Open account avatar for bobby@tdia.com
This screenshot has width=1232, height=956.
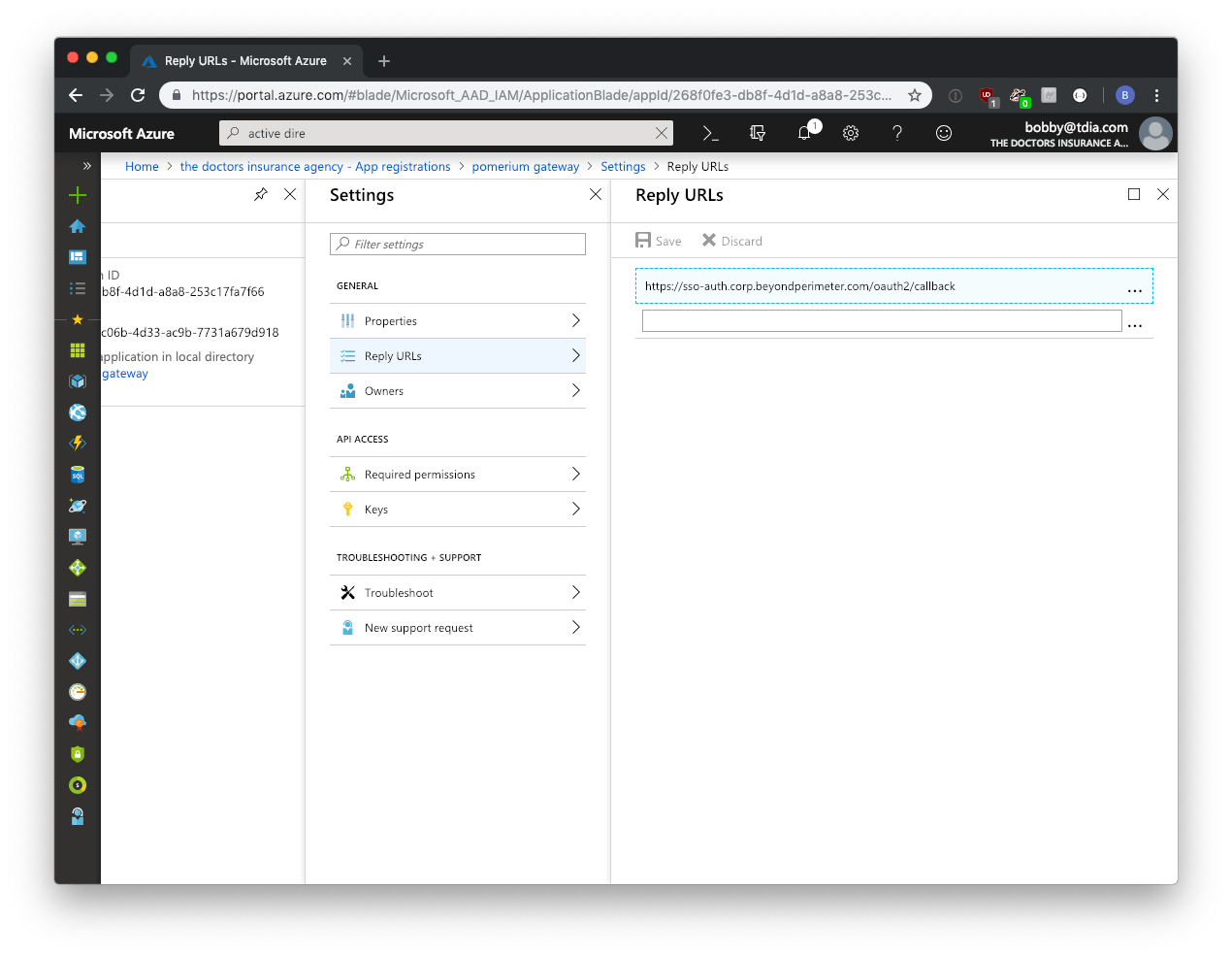click(x=1155, y=134)
